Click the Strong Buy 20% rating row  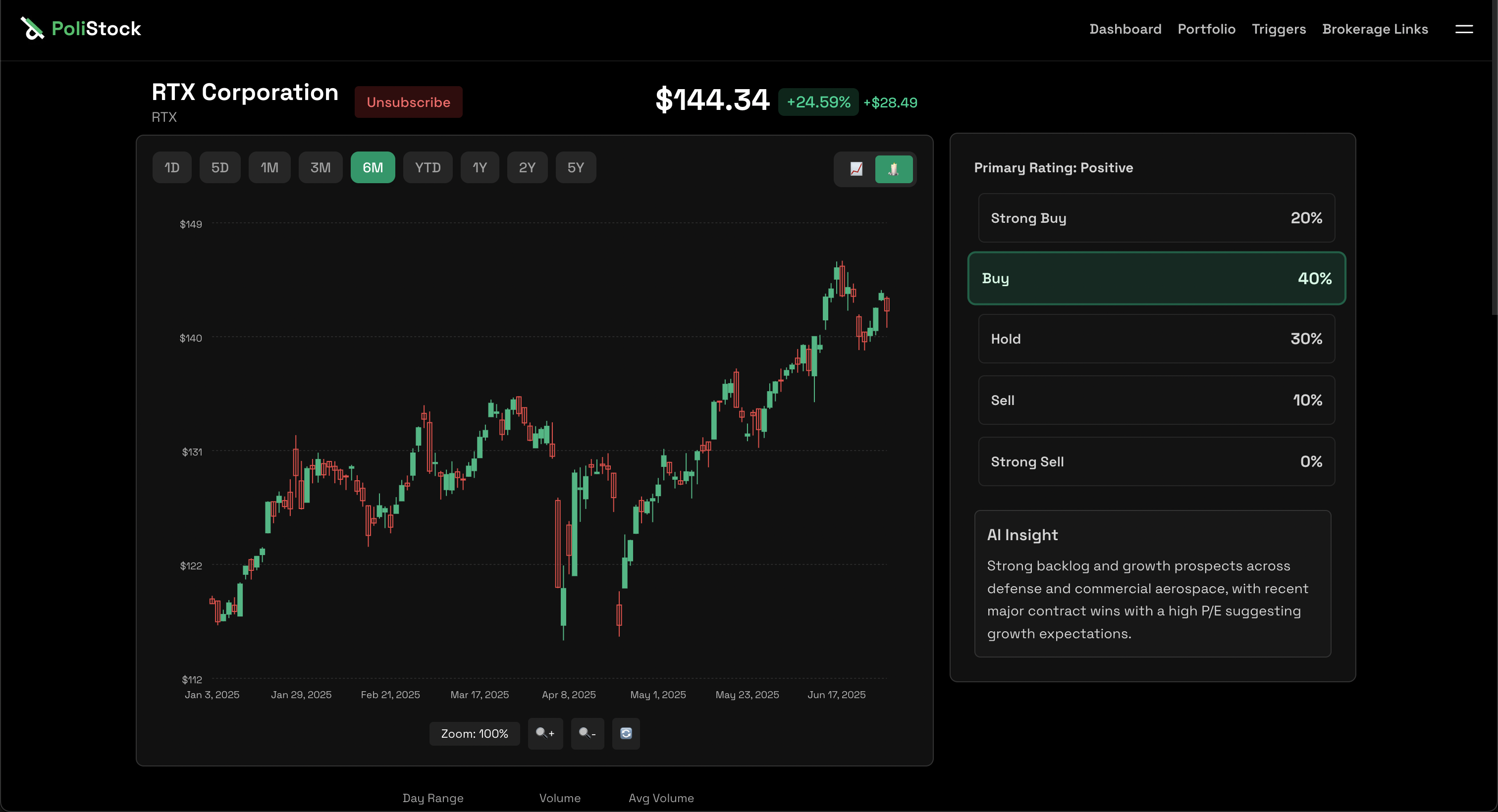pos(1156,218)
